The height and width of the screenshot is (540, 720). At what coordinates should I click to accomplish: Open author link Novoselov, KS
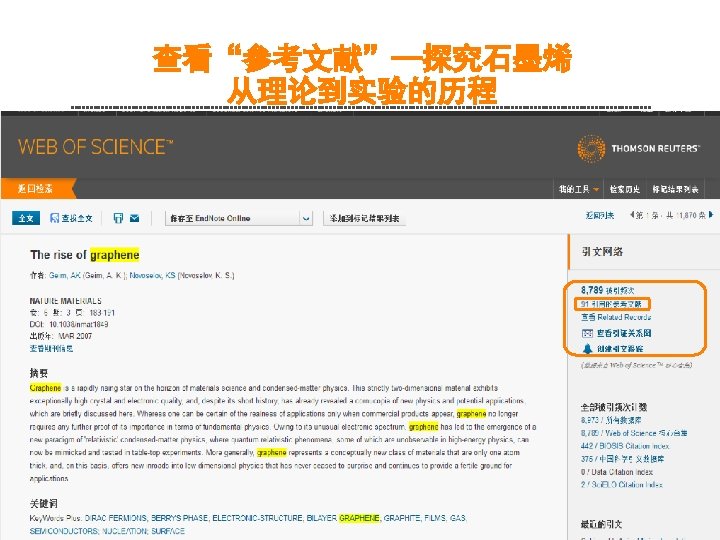tap(152, 276)
